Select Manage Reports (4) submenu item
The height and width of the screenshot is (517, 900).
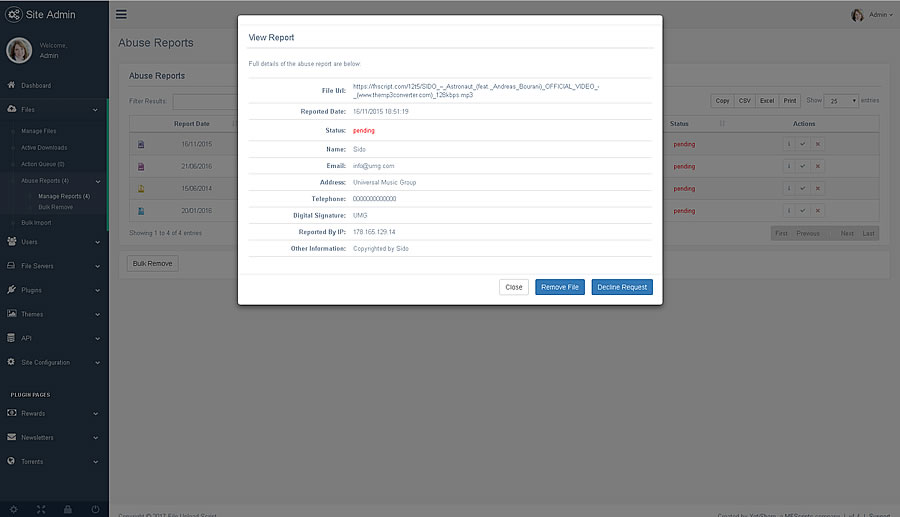pos(64,196)
